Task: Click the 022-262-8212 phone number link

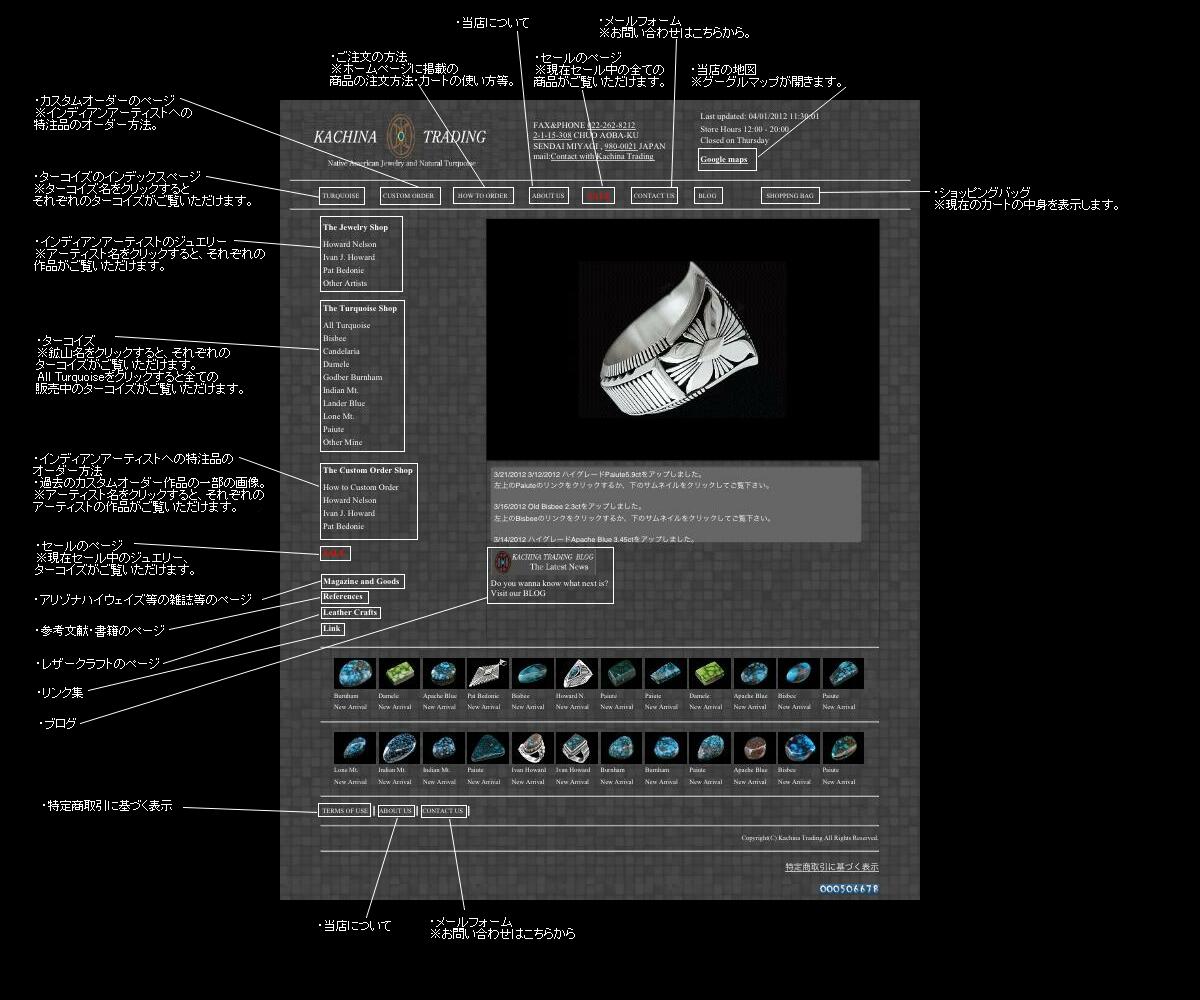Action: 611,126
